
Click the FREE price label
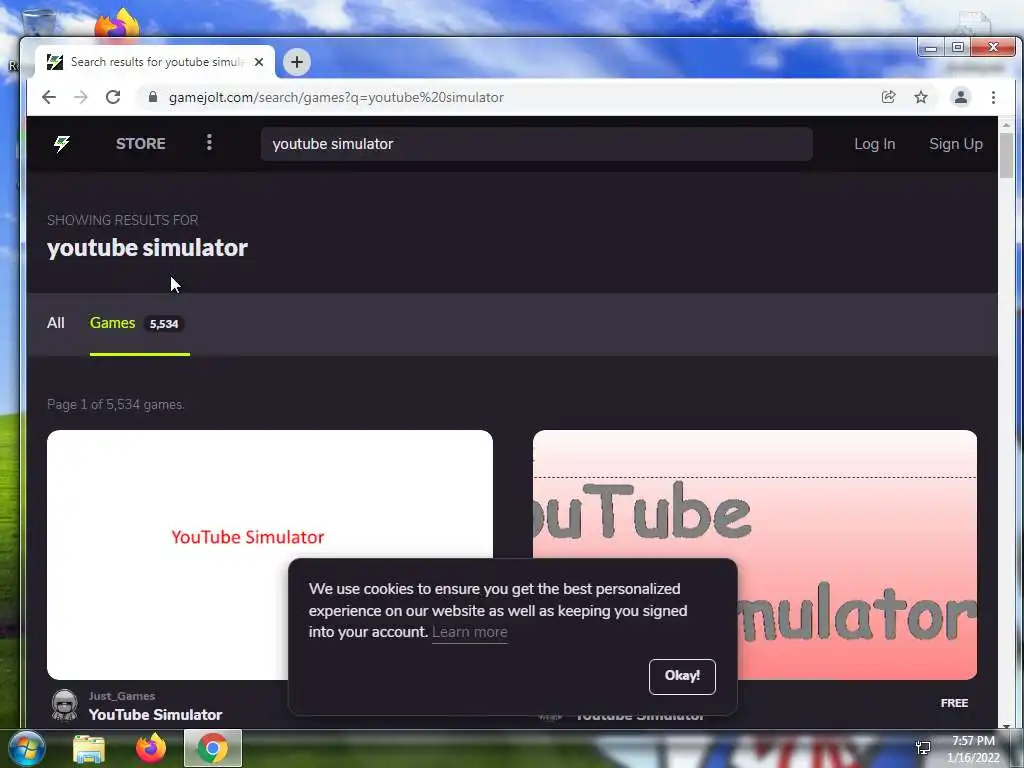pyautogui.click(x=954, y=703)
